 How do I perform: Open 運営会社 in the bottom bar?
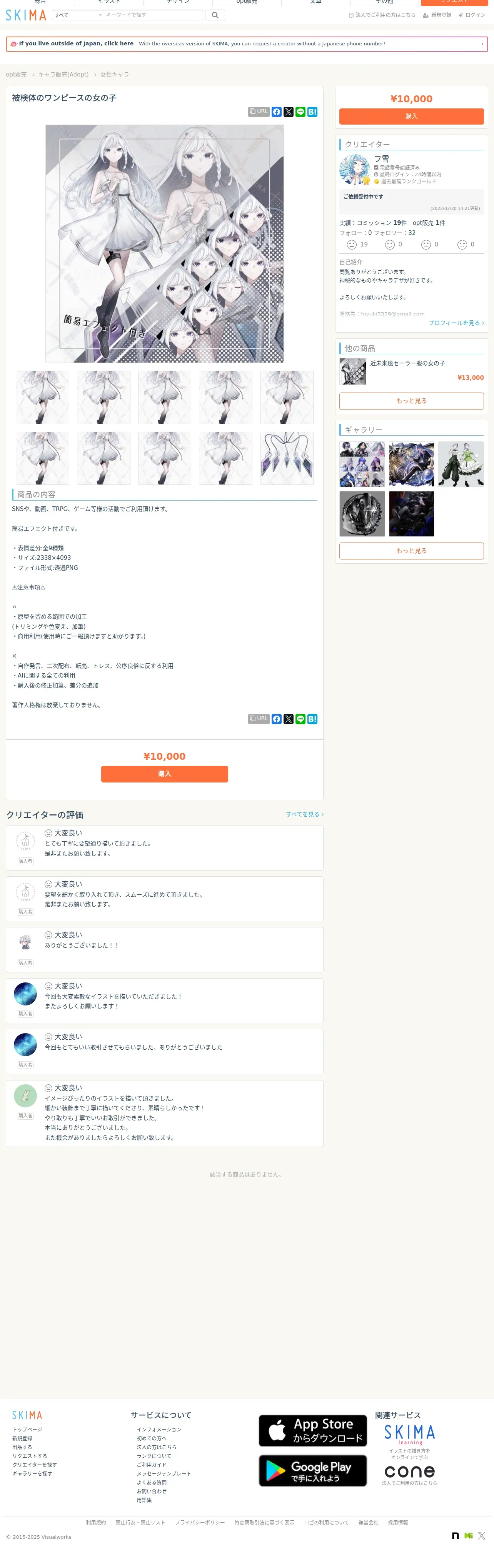click(x=368, y=1522)
